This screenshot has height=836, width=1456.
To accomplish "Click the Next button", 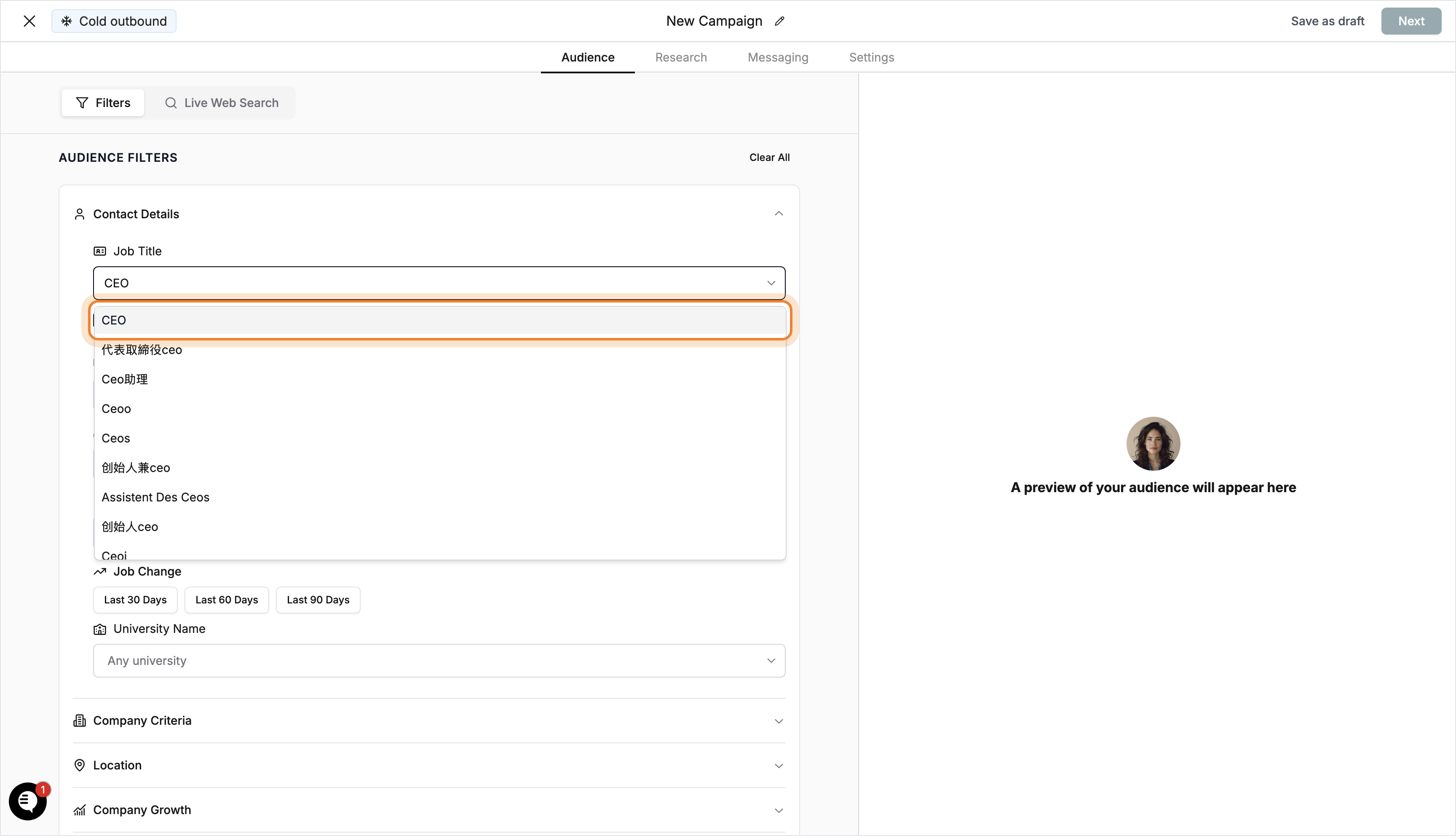I will (1411, 21).
